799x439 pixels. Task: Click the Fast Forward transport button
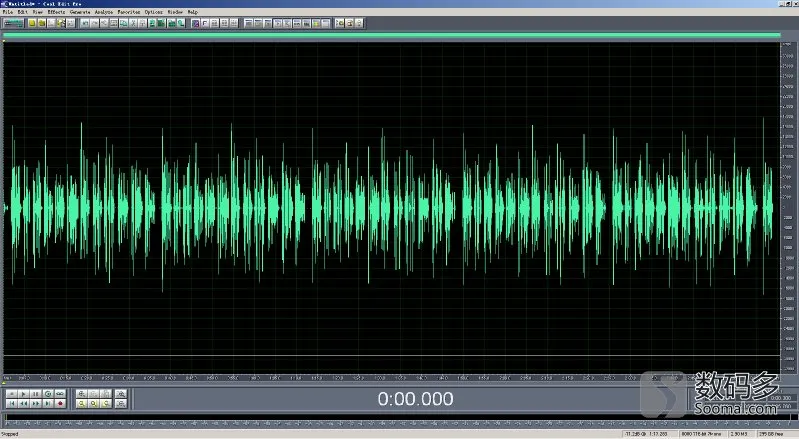pyautogui.click(x=36, y=403)
